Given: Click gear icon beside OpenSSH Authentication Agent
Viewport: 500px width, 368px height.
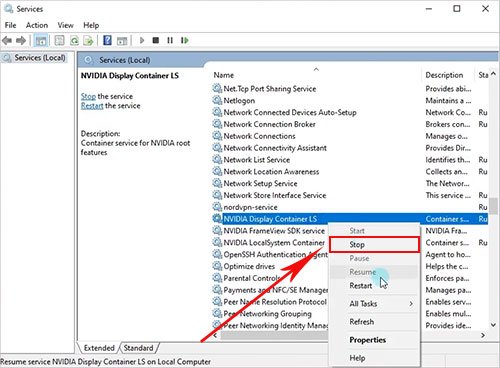Looking at the screenshot, I should (x=217, y=254).
